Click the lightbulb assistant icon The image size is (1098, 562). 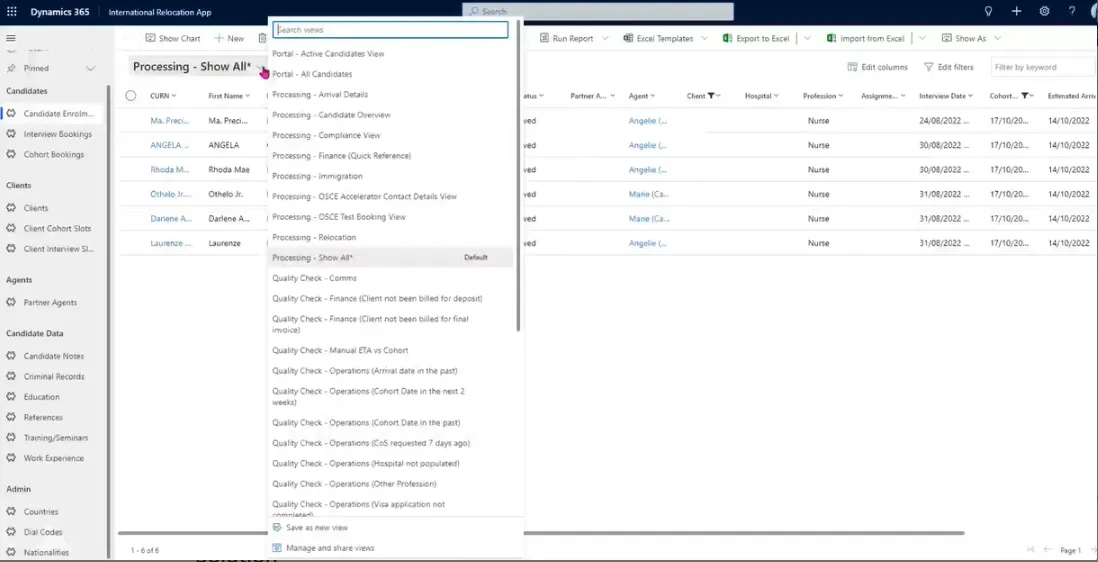pos(989,11)
